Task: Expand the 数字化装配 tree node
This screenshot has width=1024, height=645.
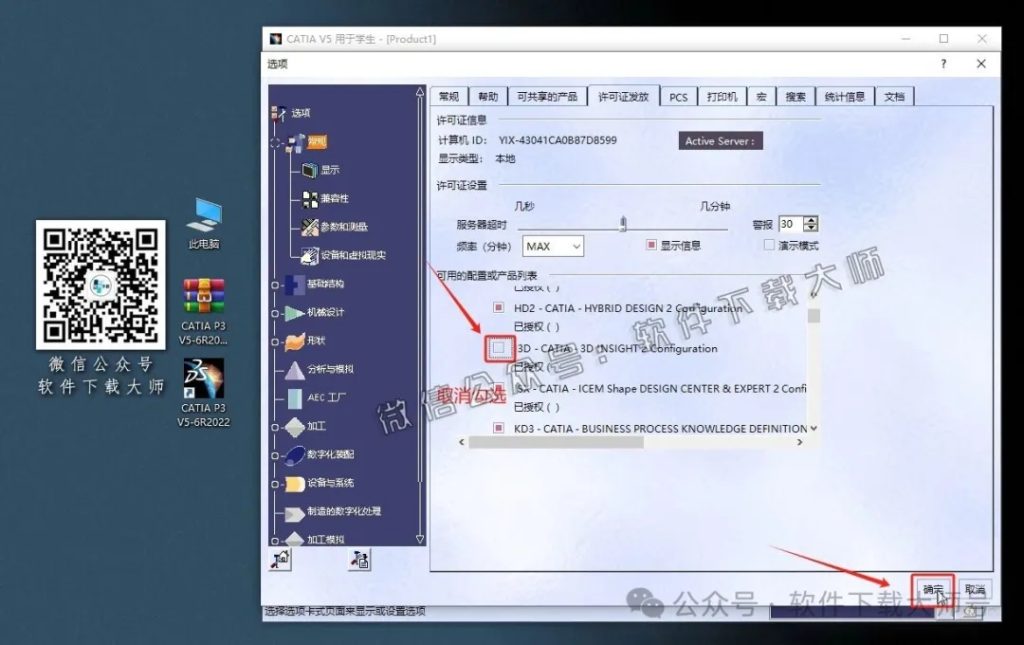Action: tap(277, 453)
